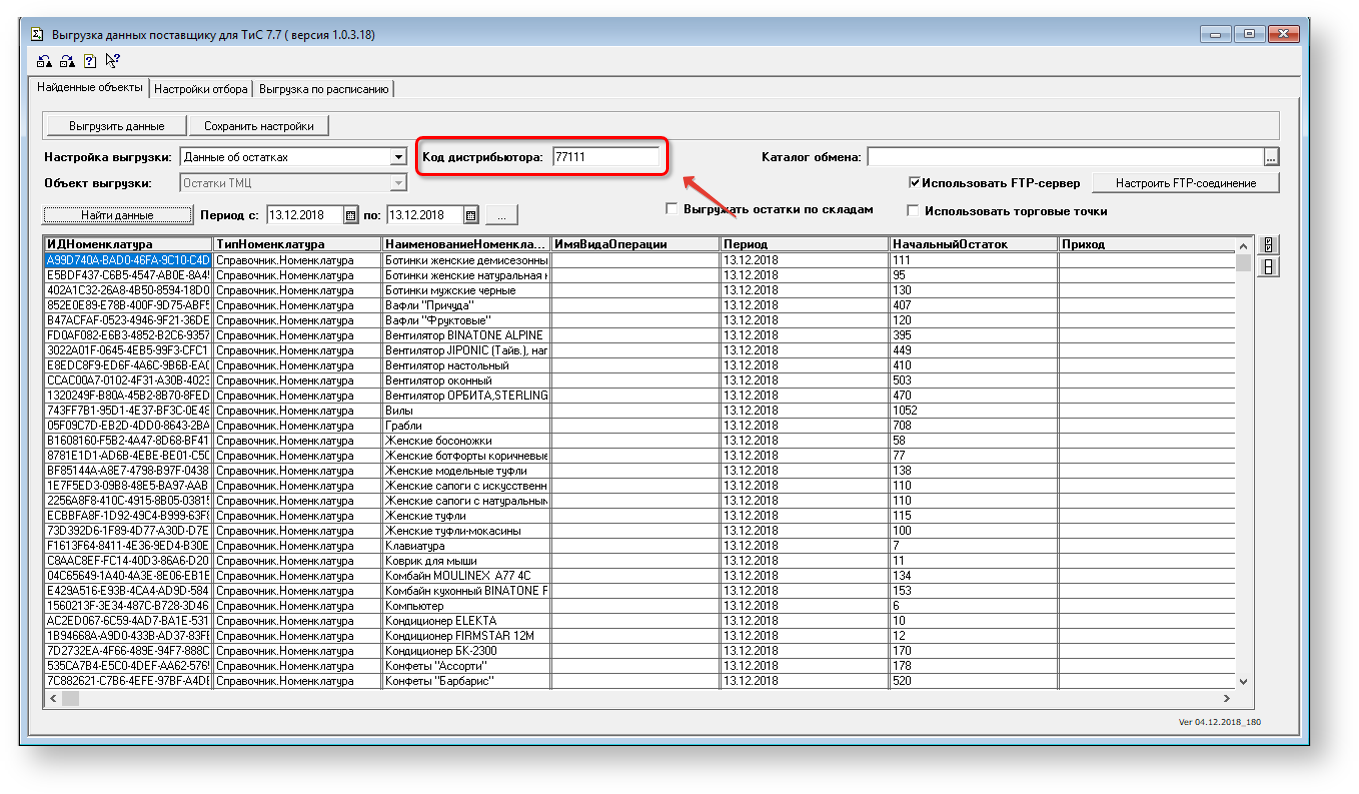Click the uncheck-all rows icon beside table
Viewport: 1359px width, 794px height.
tap(1269, 267)
